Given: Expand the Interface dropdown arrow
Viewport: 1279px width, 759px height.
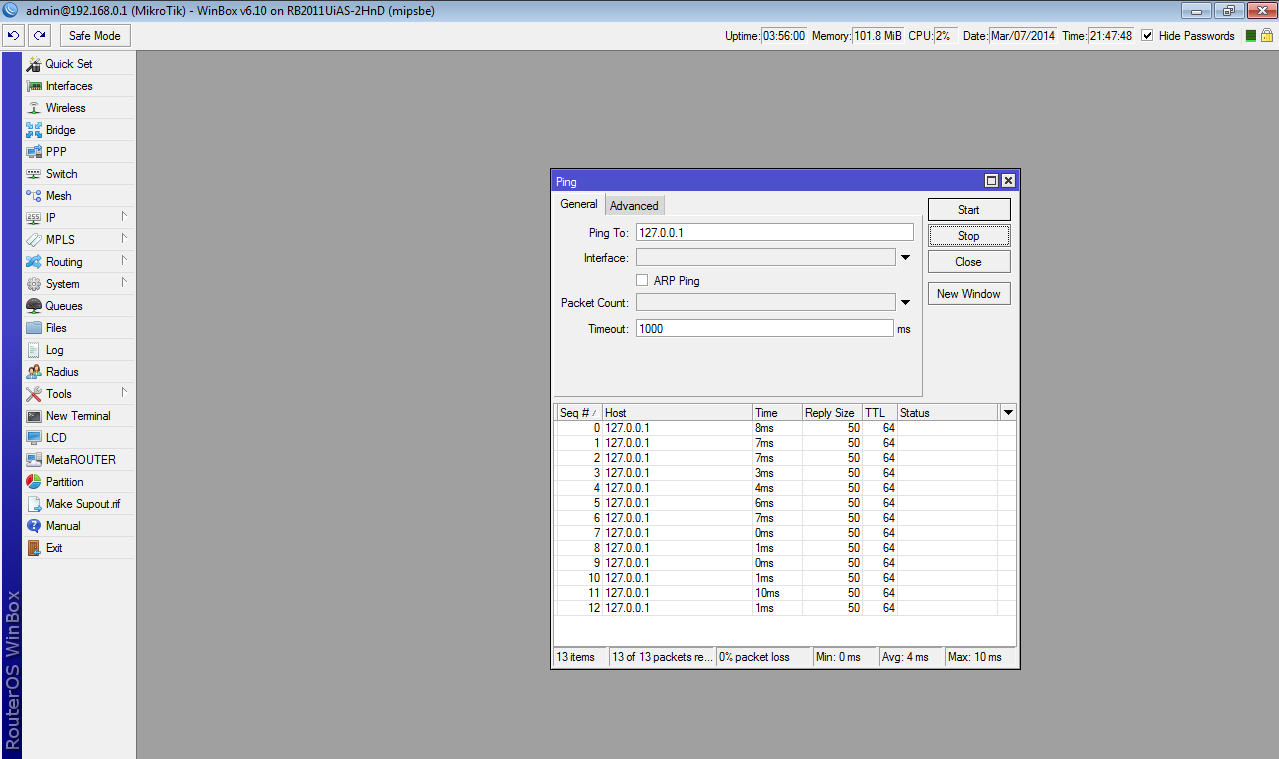Looking at the screenshot, I should (905, 258).
